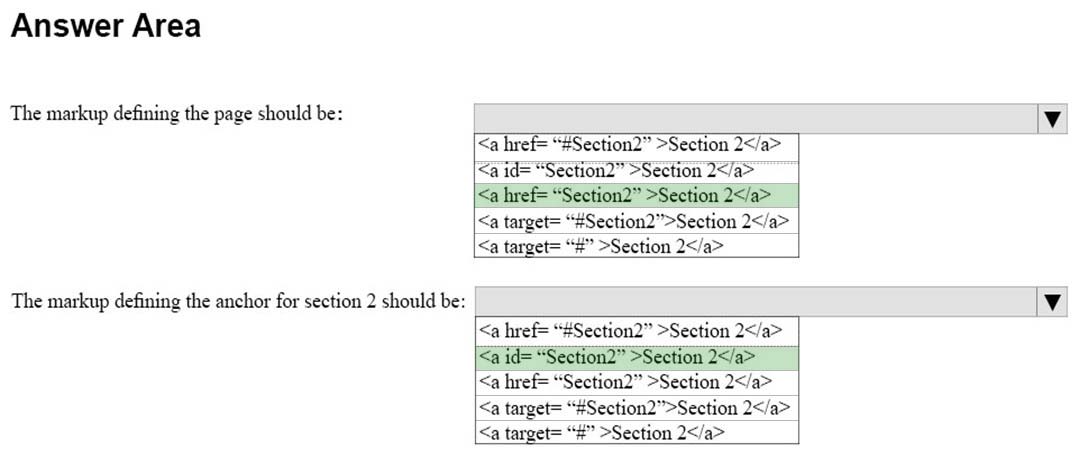Select href="#Section2" in the page markup list
This screenshot has height=455, width=1079.
coord(637,145)
